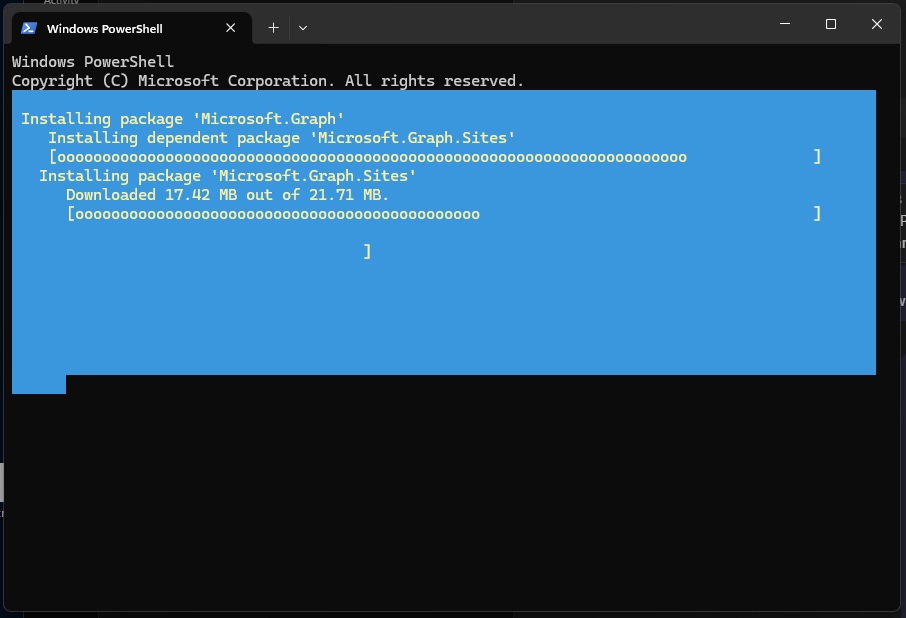Open a new tab with plus icon
The height and width of the screenshot is (618, 906).
point(273,28)
